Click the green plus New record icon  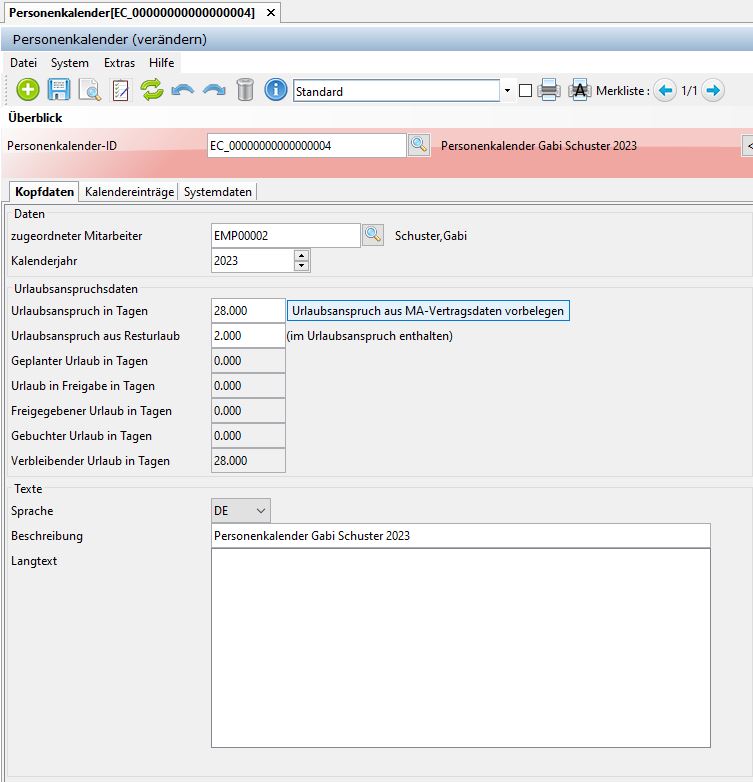coord(28,90)
